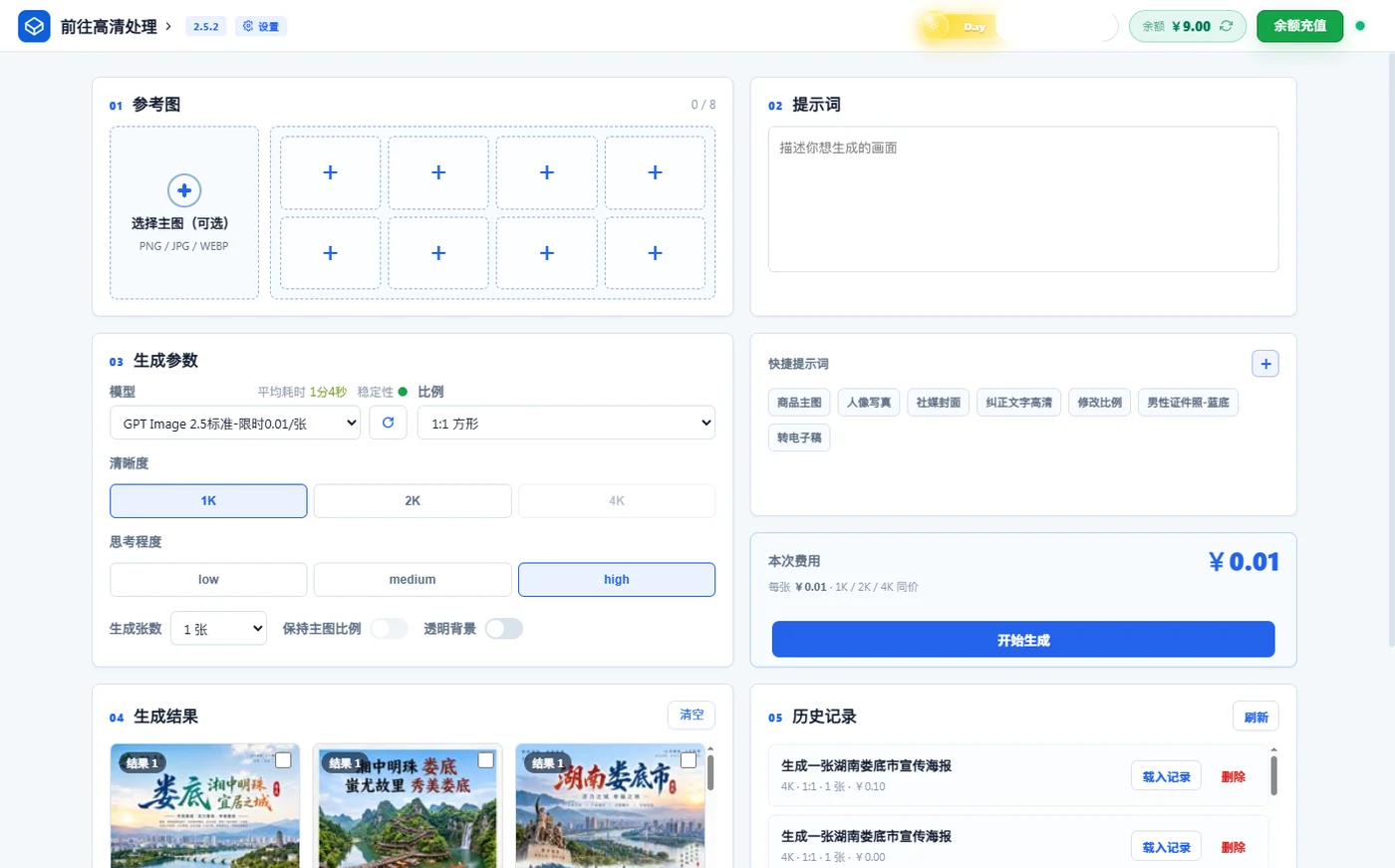This screenshot has height=868, width=1395.
Task: Use the 修改比例 quick prompt
Action: point(1100,403)
